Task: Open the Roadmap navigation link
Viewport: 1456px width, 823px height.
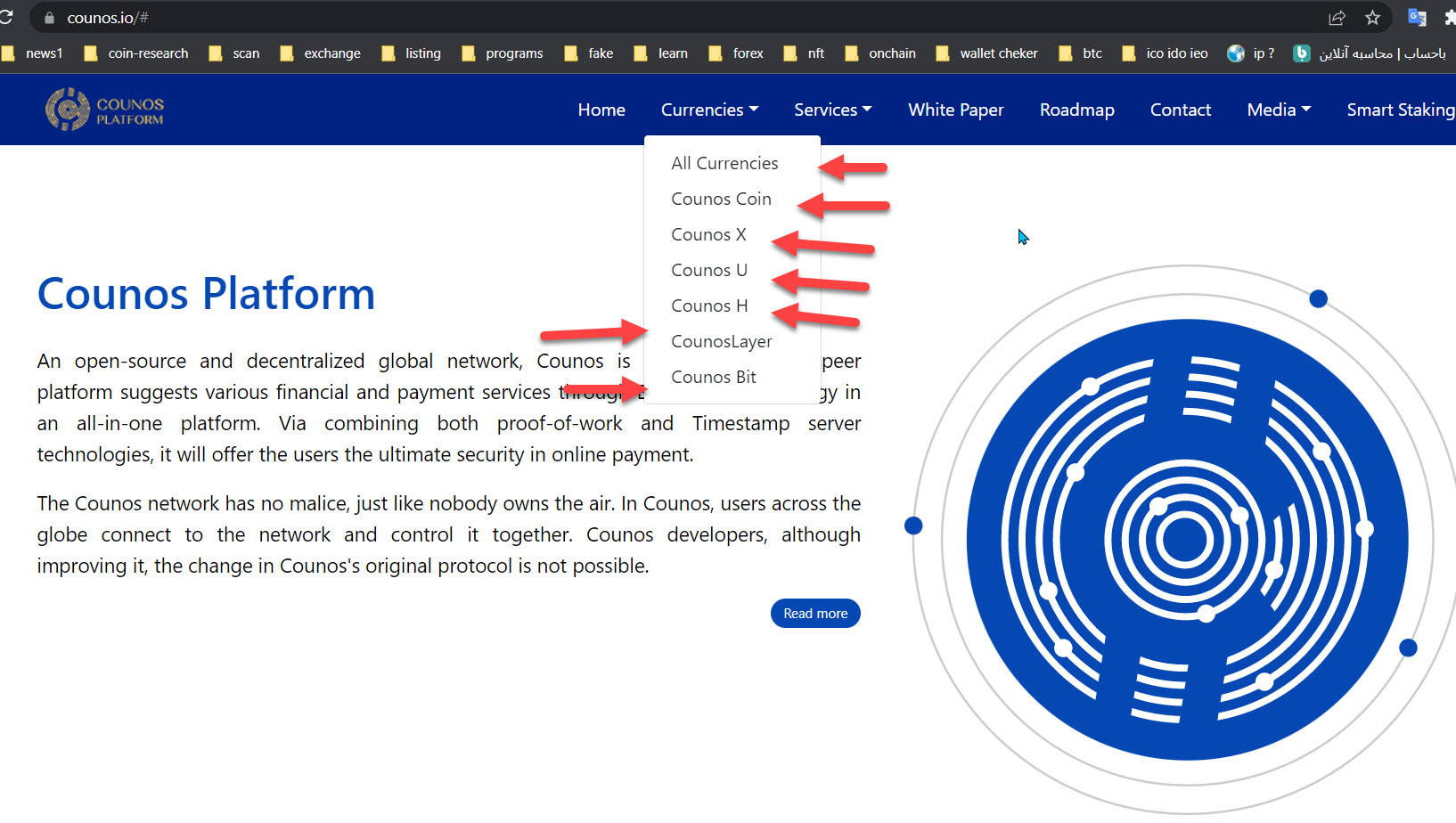Action: pos(1077,110)
